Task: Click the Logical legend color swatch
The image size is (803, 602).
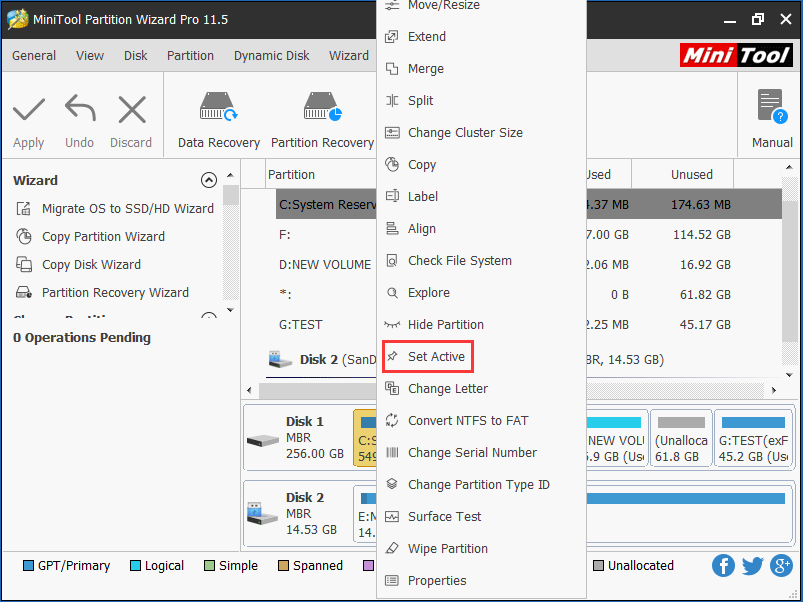Action: pos(136,566)
